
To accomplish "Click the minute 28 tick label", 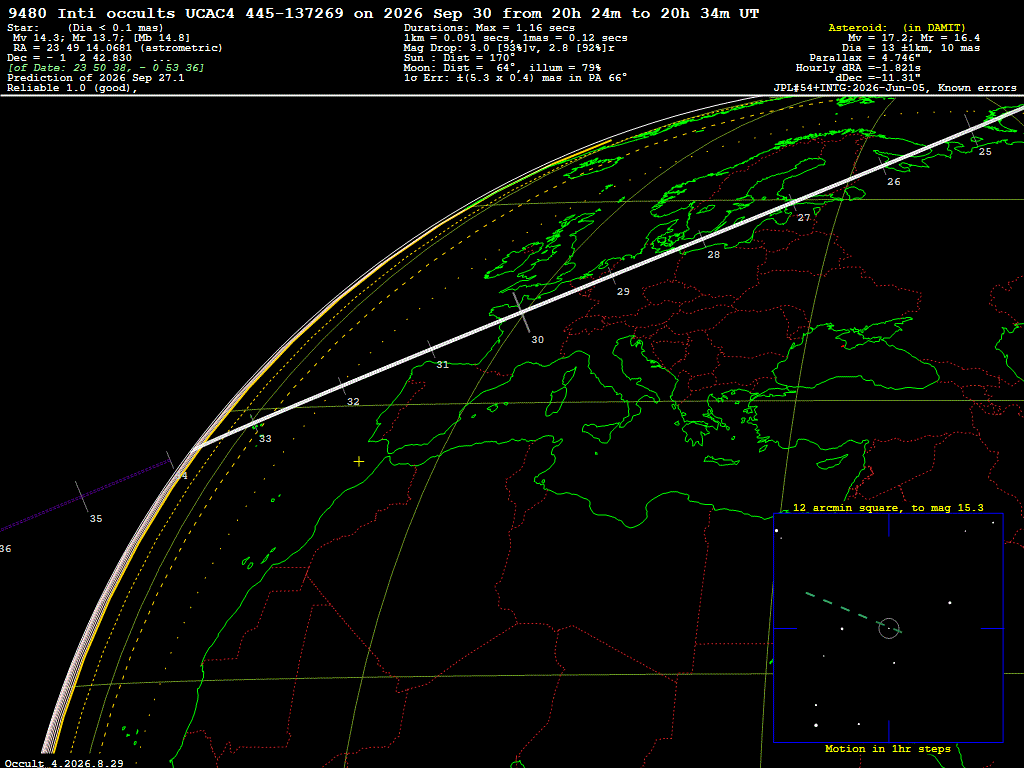I will (x=714, y=255).
